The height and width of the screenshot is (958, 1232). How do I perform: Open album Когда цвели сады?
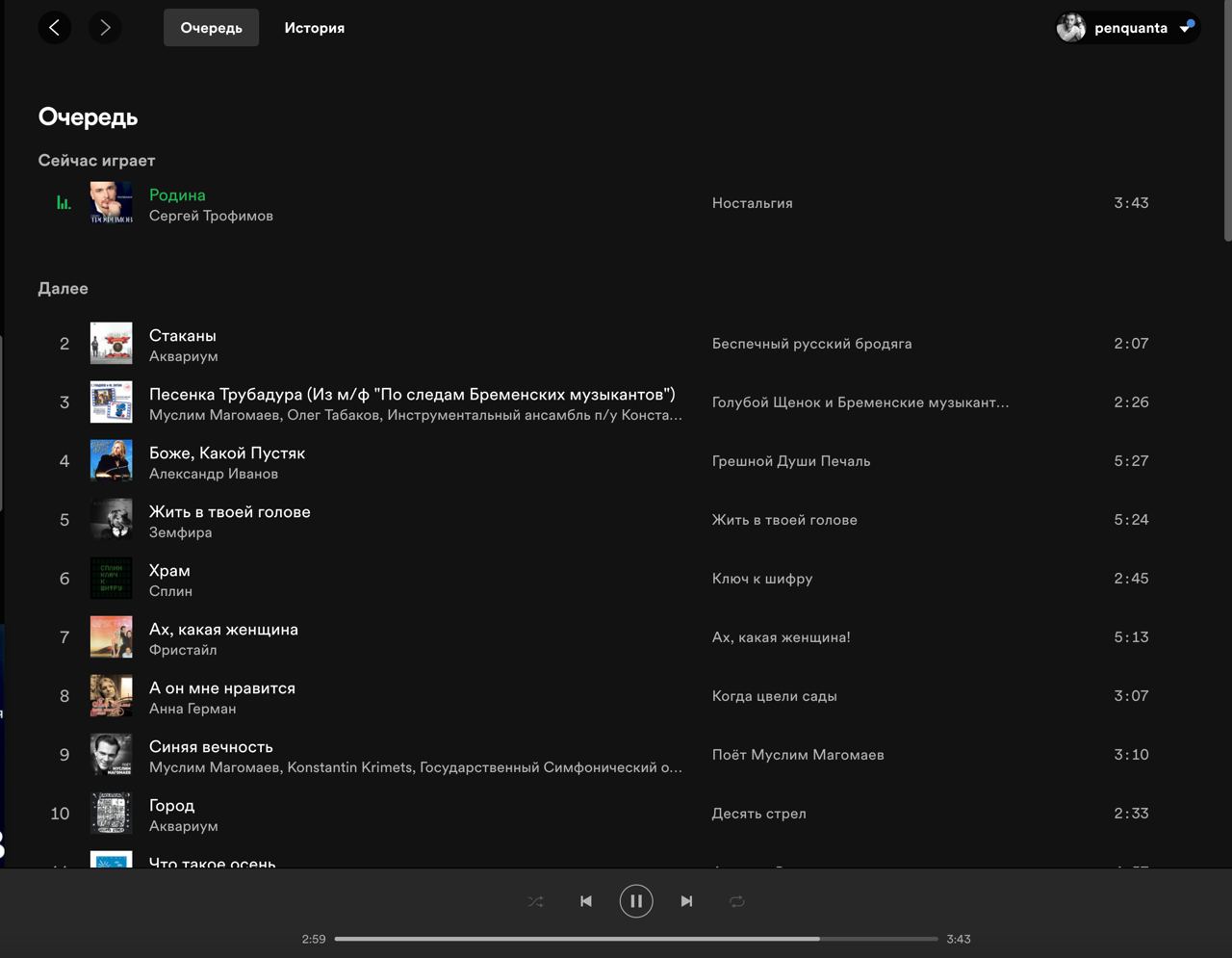pyautogui.click(x=775, y=696)
